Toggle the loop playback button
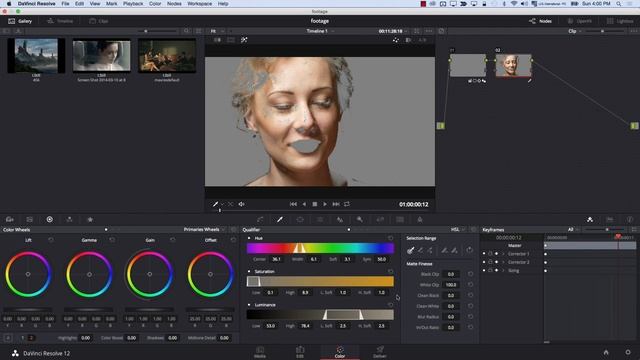This screenshot has height=360, width=640. (x=347, y=204)
